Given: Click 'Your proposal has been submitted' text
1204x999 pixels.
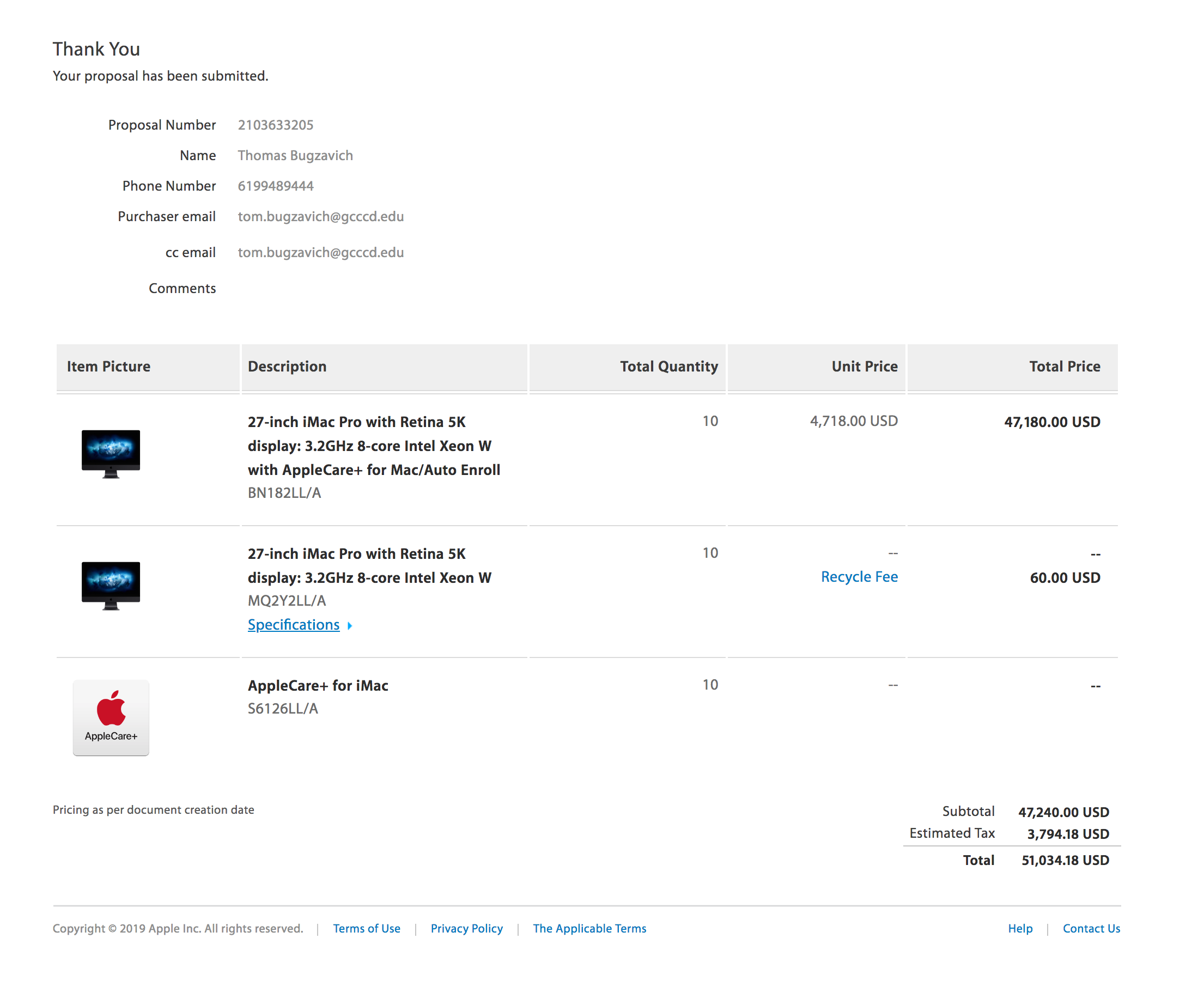Looking at the screenshot, I should pos(161,76).
